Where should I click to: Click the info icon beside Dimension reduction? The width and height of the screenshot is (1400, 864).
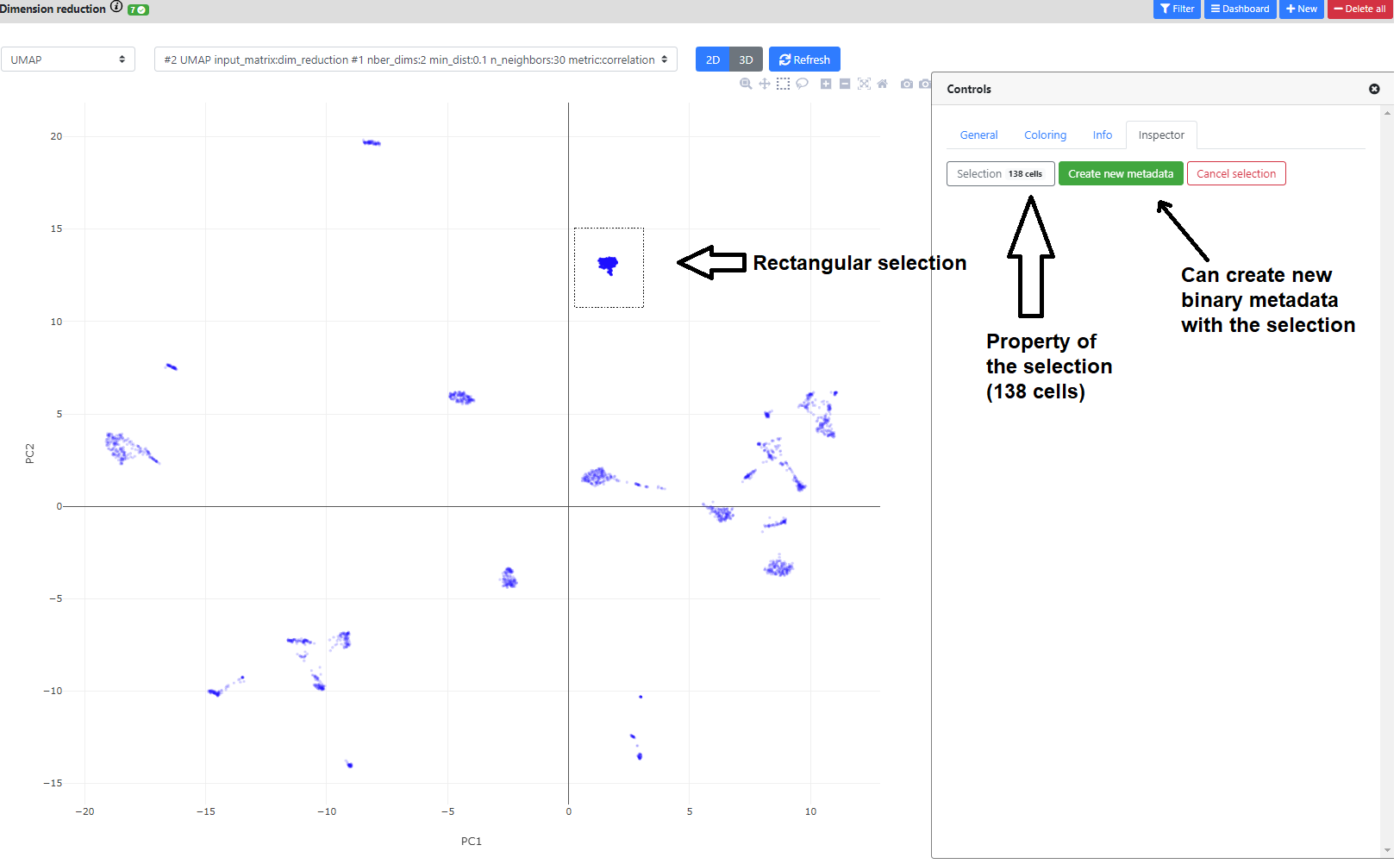[116, 7]
